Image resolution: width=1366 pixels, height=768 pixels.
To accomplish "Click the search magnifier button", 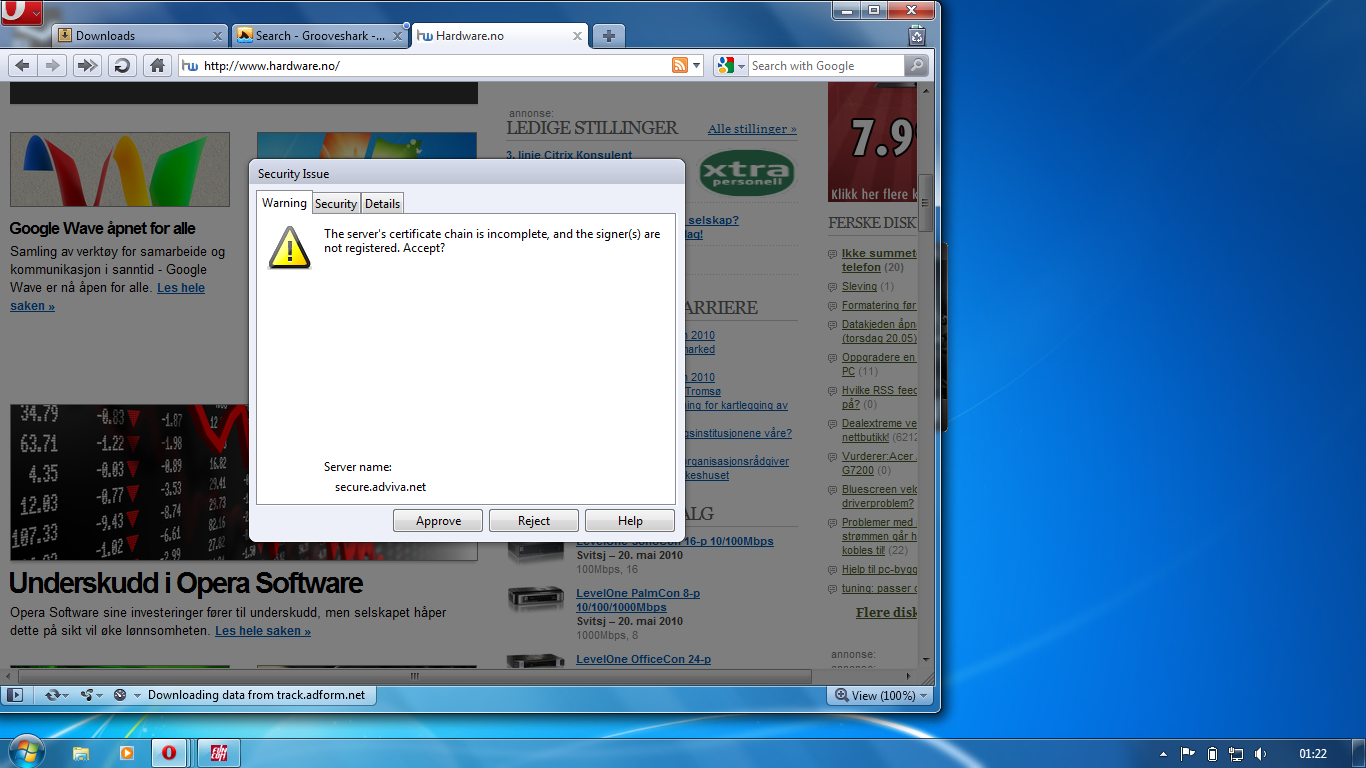I will 916,65.
